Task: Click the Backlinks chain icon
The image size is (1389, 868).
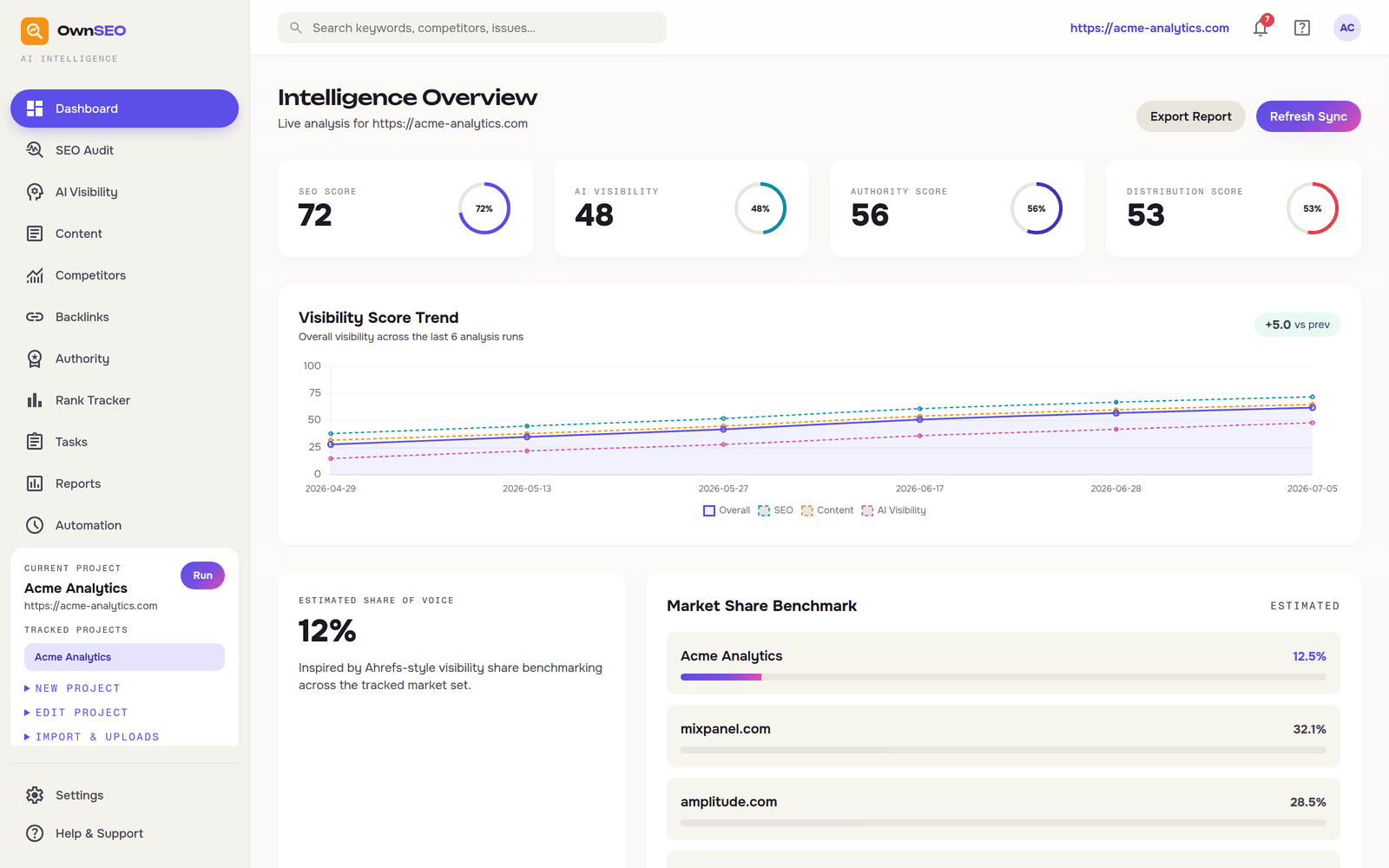Action: (x=35, y=317)
